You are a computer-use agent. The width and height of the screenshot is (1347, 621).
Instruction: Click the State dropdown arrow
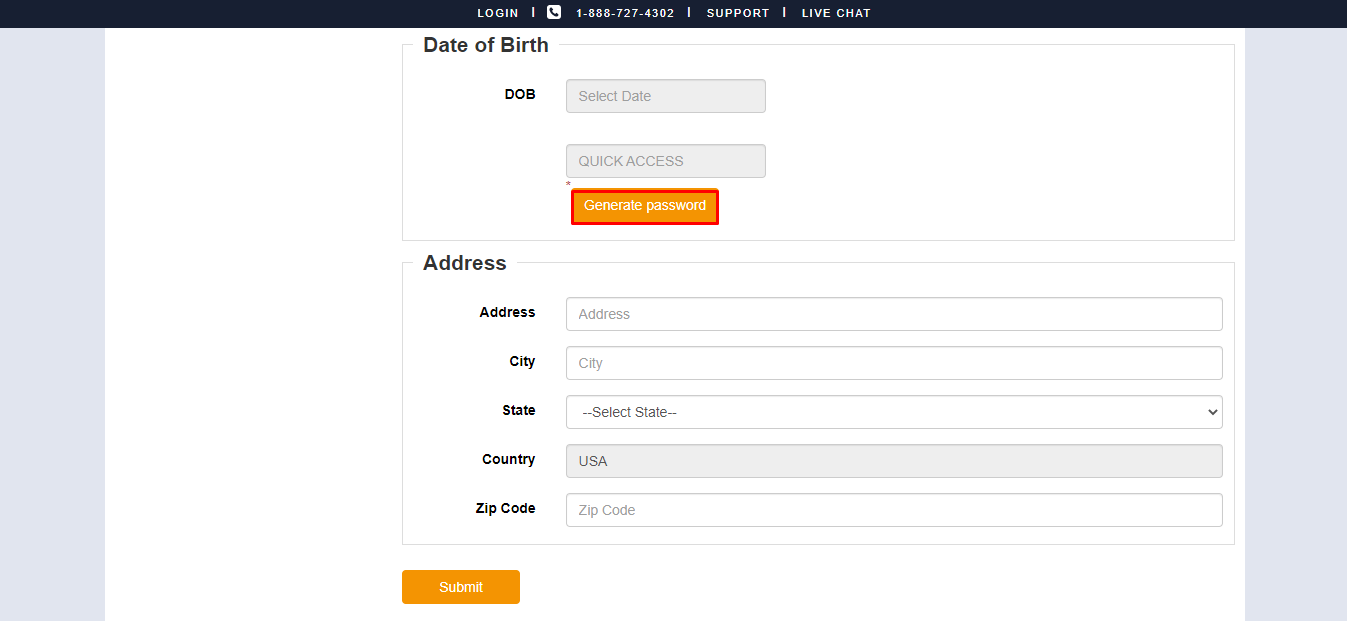pyautogui.click(x=1213, y=412)
